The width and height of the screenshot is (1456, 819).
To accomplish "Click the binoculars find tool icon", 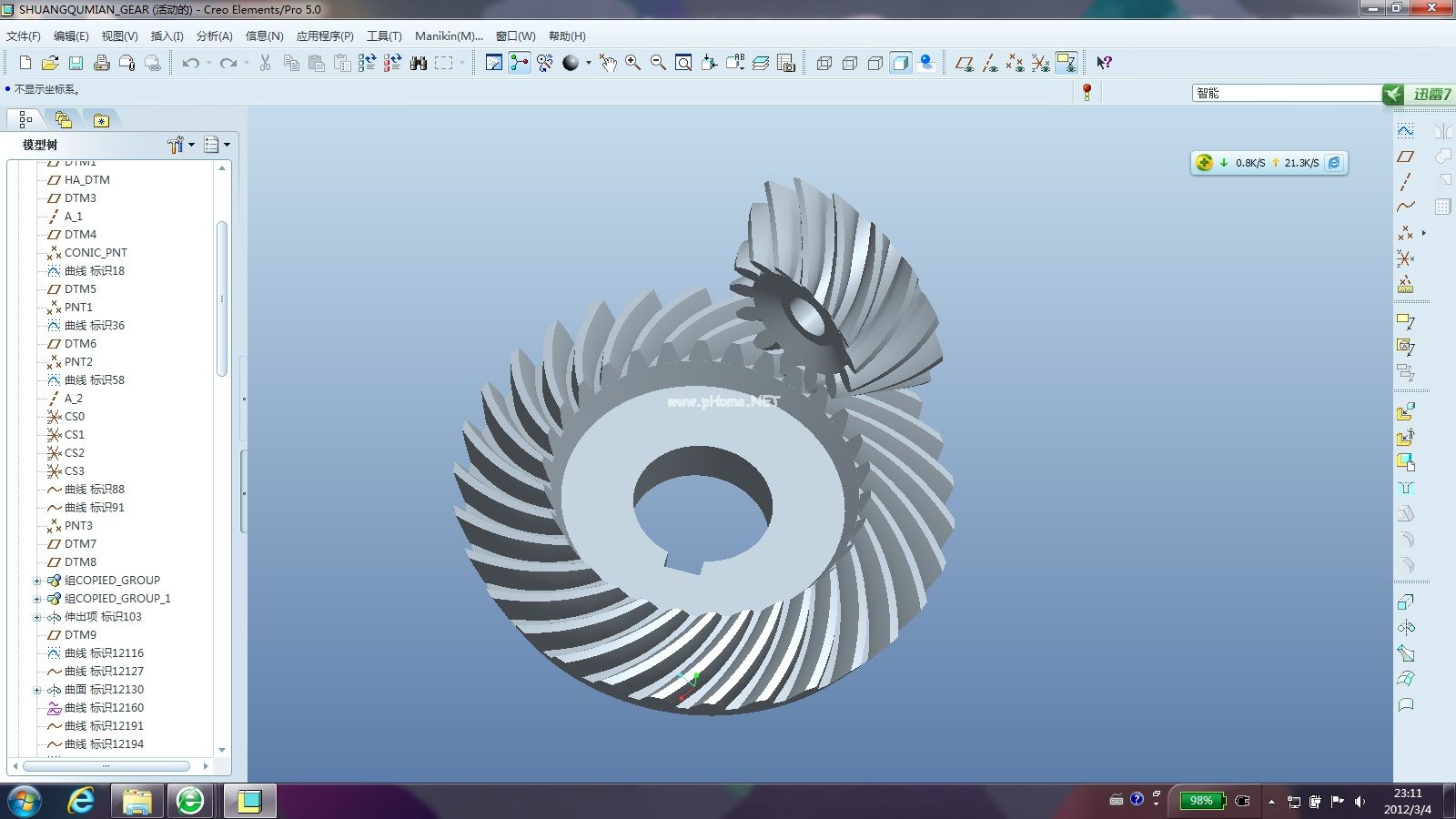I will tap(419, 63).
